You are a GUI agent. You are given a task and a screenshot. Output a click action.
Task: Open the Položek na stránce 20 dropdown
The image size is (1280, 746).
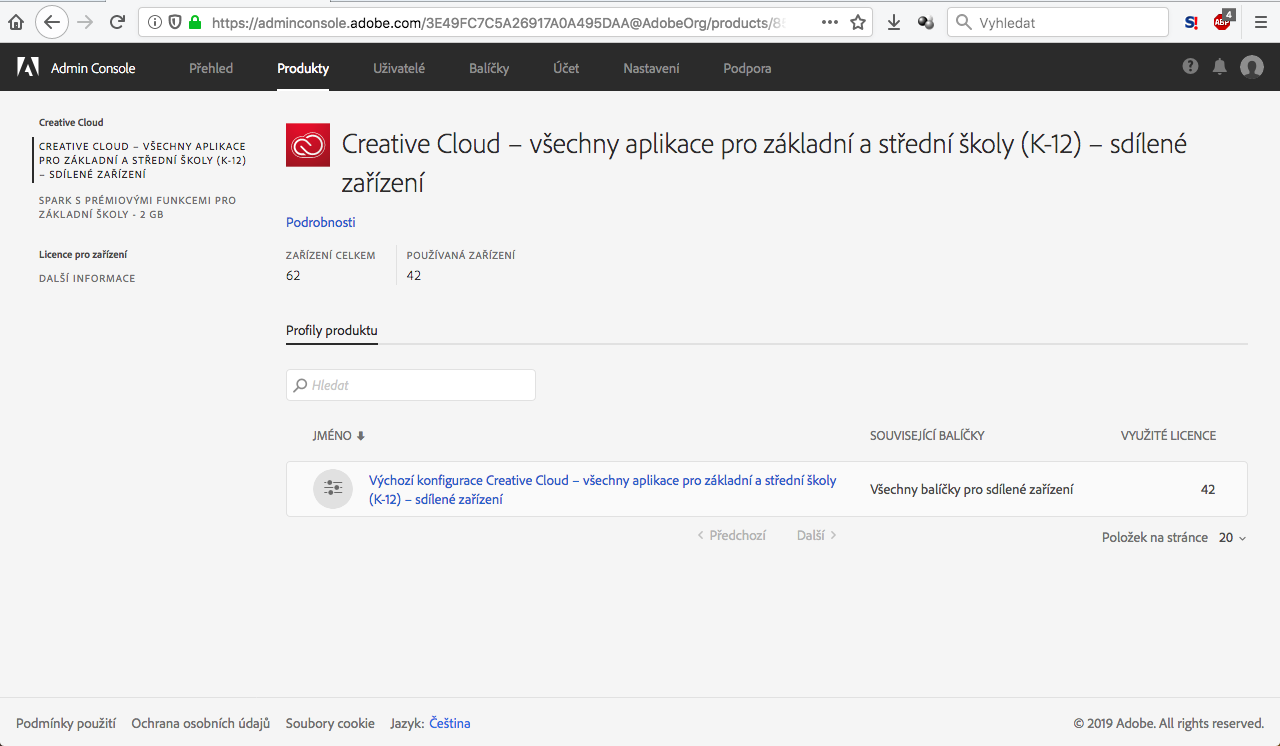tap(1232, 538)
